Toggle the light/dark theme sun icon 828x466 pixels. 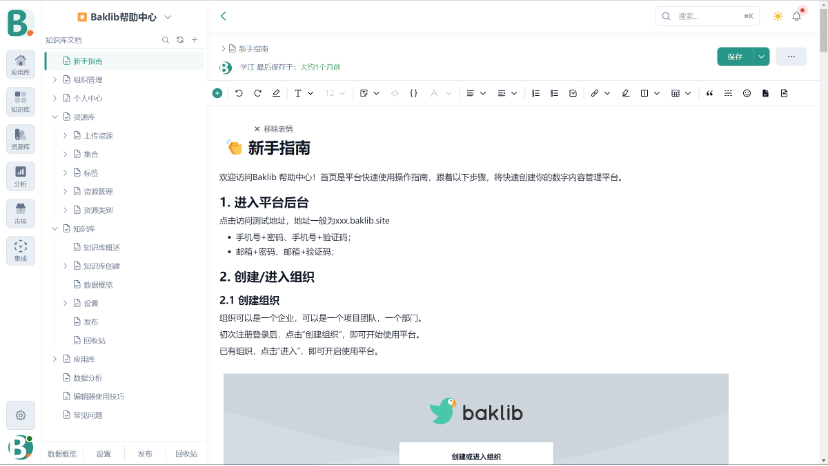[x=778, y=16]
